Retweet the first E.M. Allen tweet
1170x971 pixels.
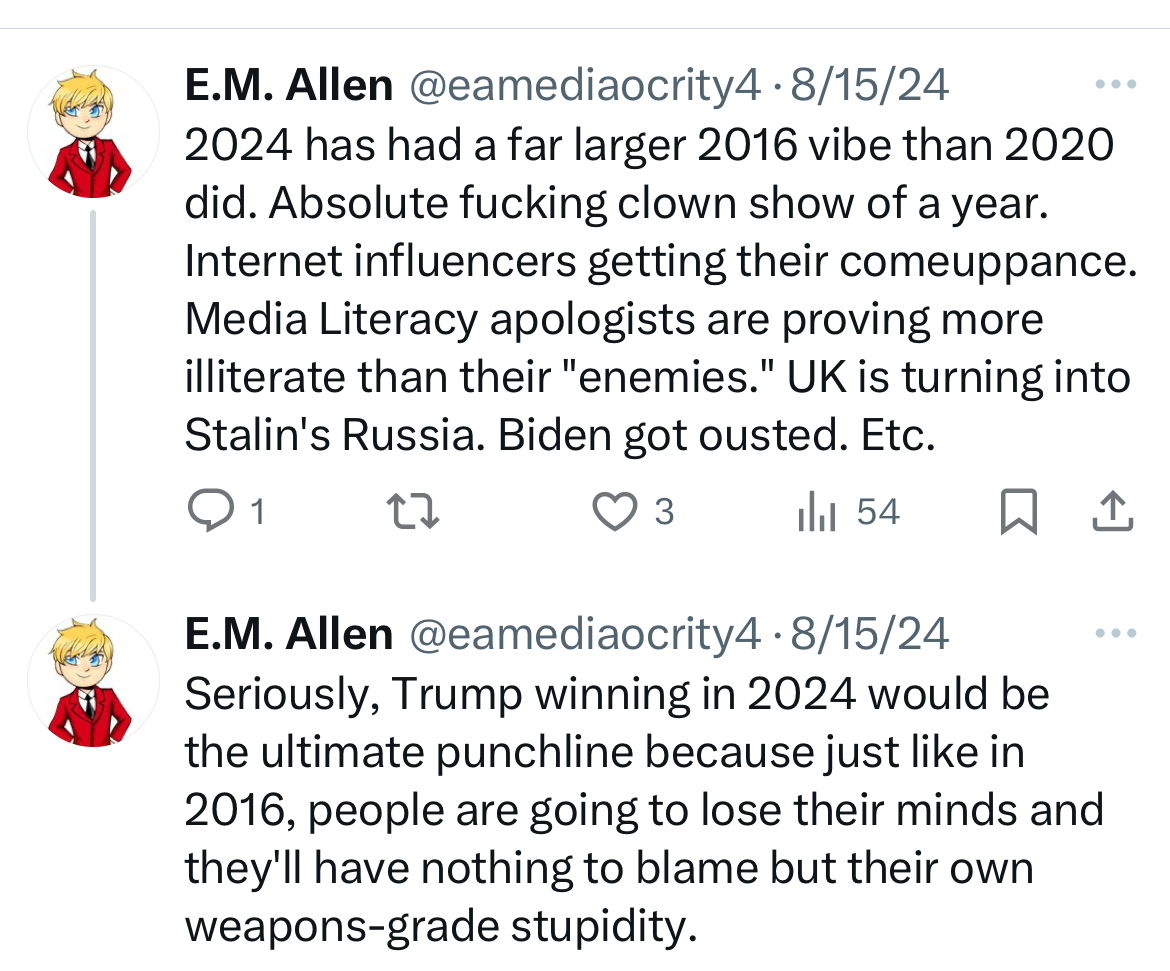[x=413, y=512]
